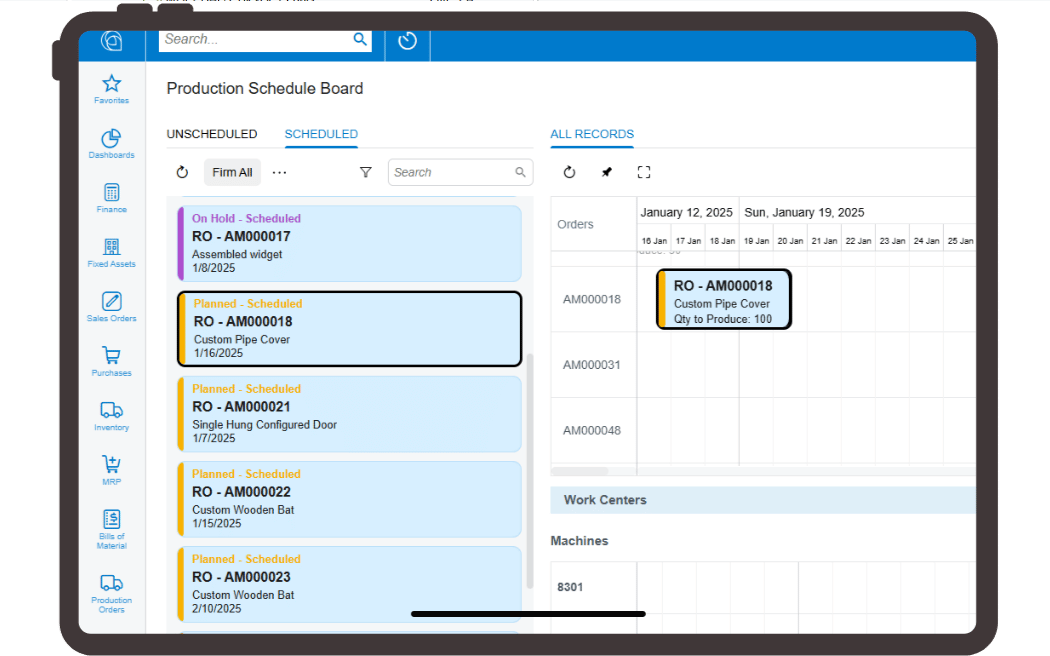Refresh the scheduled orders list

pos(182,172)
